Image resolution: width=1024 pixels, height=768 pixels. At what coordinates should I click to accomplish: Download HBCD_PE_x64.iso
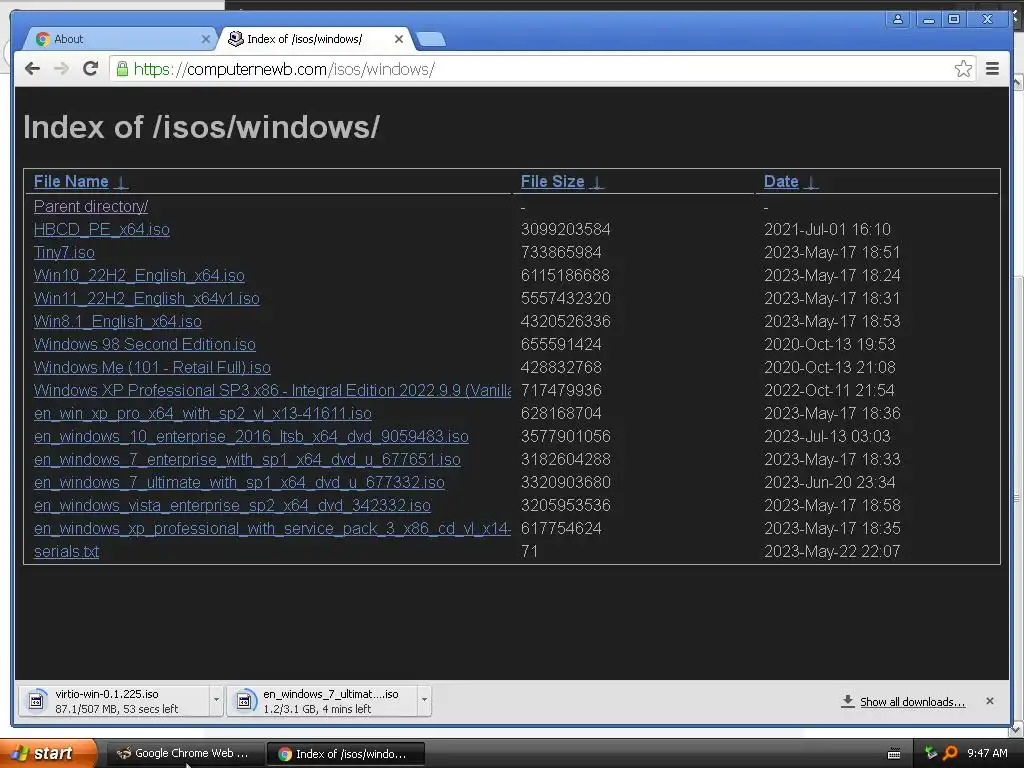[x=102, y=229]
